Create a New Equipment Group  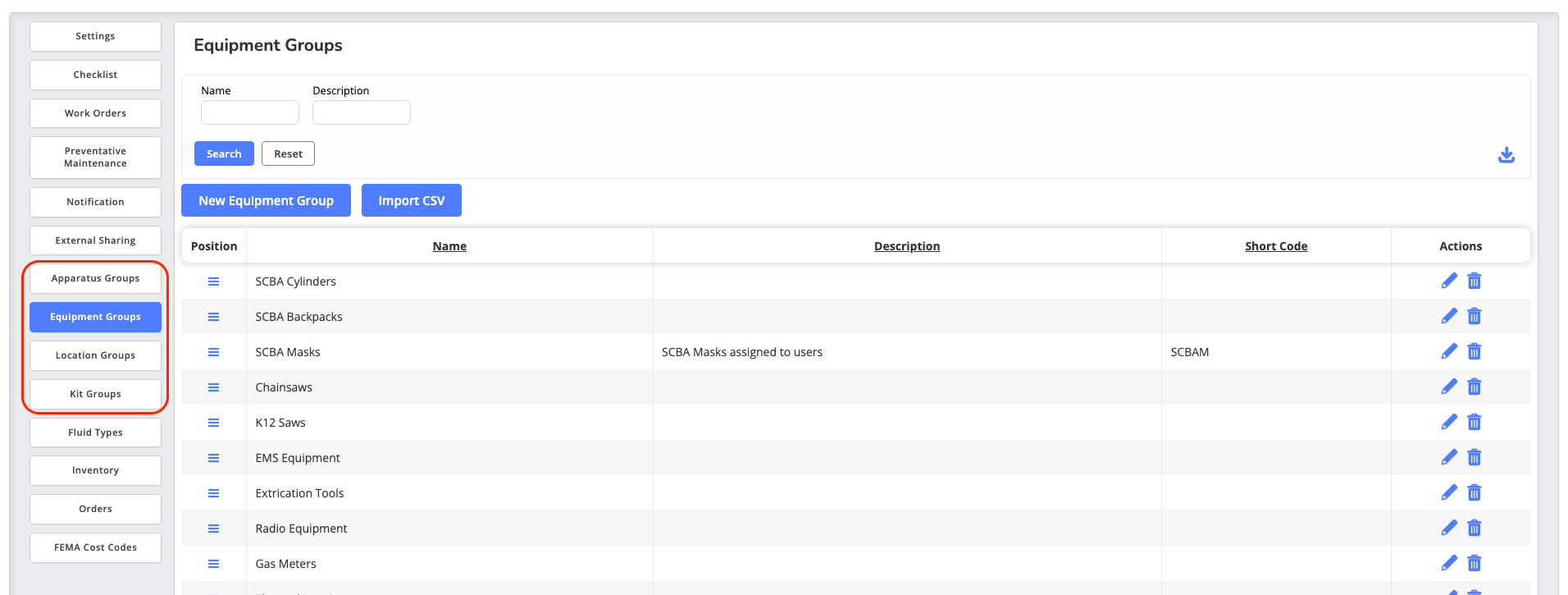266,200
